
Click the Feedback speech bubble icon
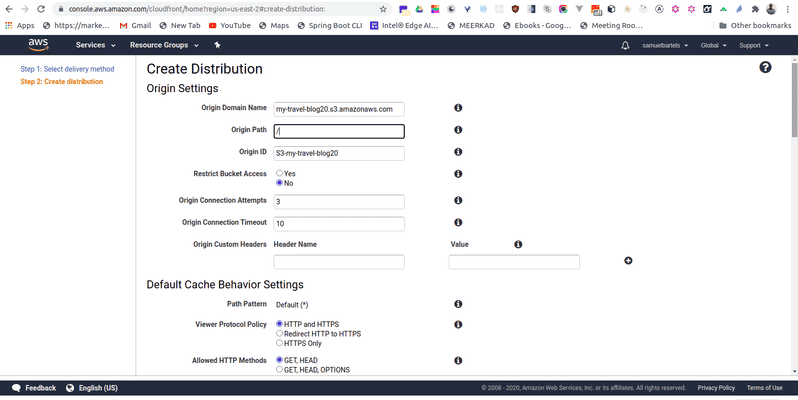click(16, 388)
